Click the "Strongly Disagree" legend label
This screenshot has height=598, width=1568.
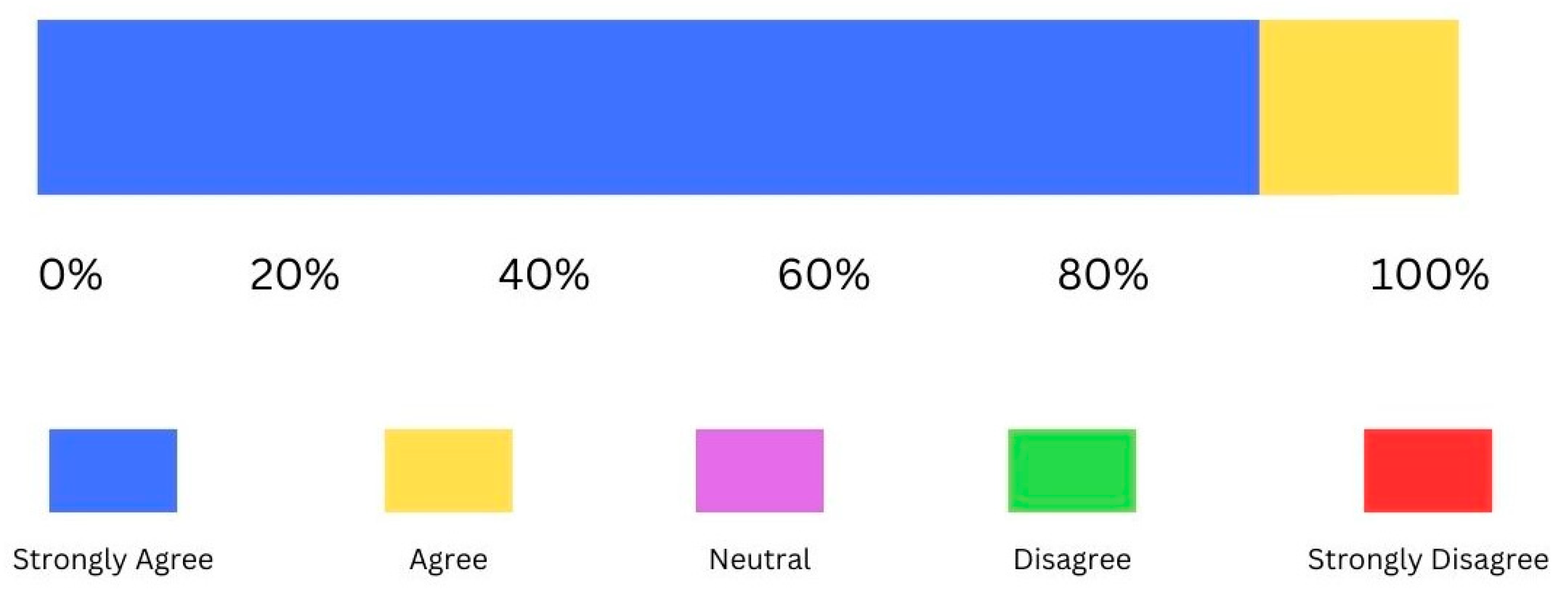tap(1427, 559)
